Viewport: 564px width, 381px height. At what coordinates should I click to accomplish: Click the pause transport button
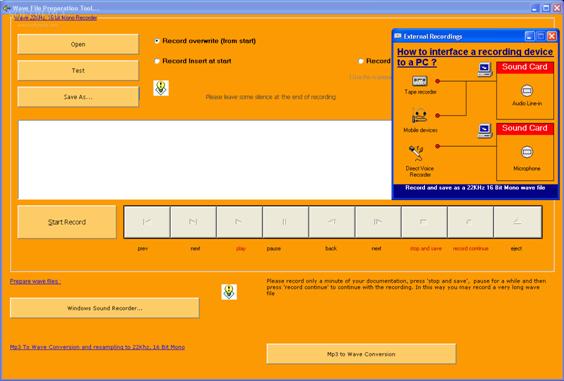tap(286, 222)
